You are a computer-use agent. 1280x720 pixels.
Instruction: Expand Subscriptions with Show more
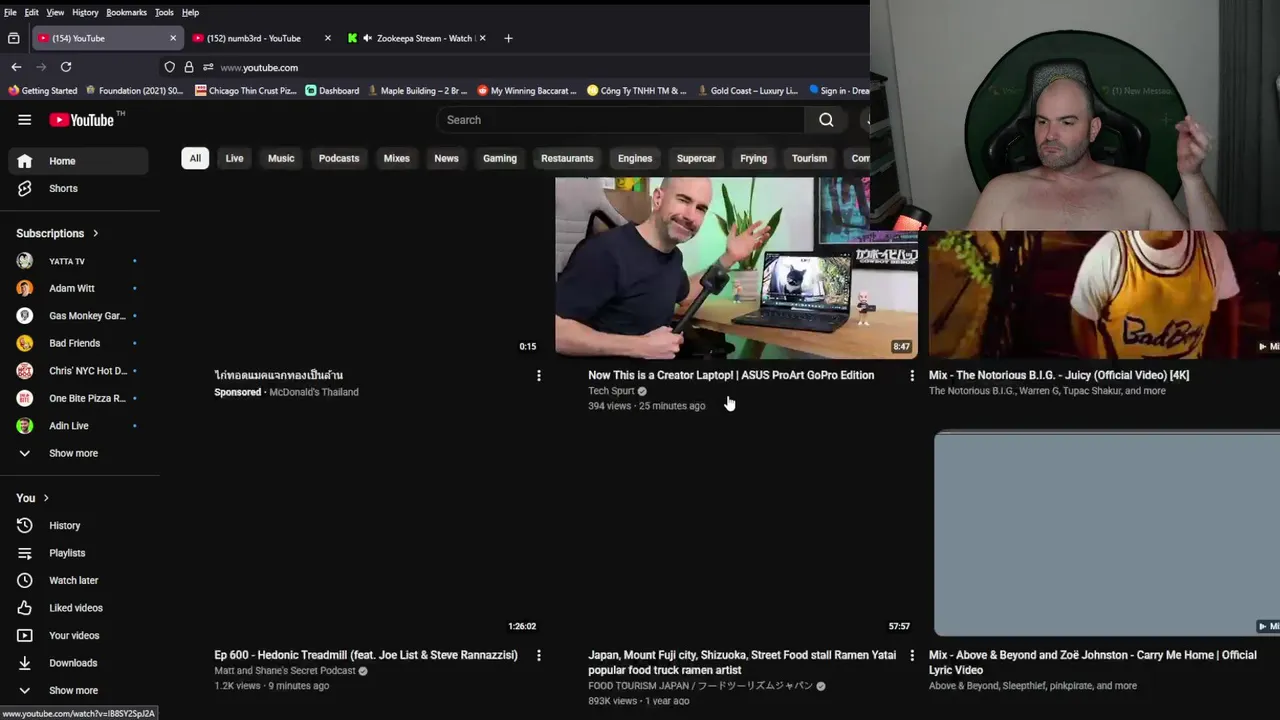click(79, 453)
